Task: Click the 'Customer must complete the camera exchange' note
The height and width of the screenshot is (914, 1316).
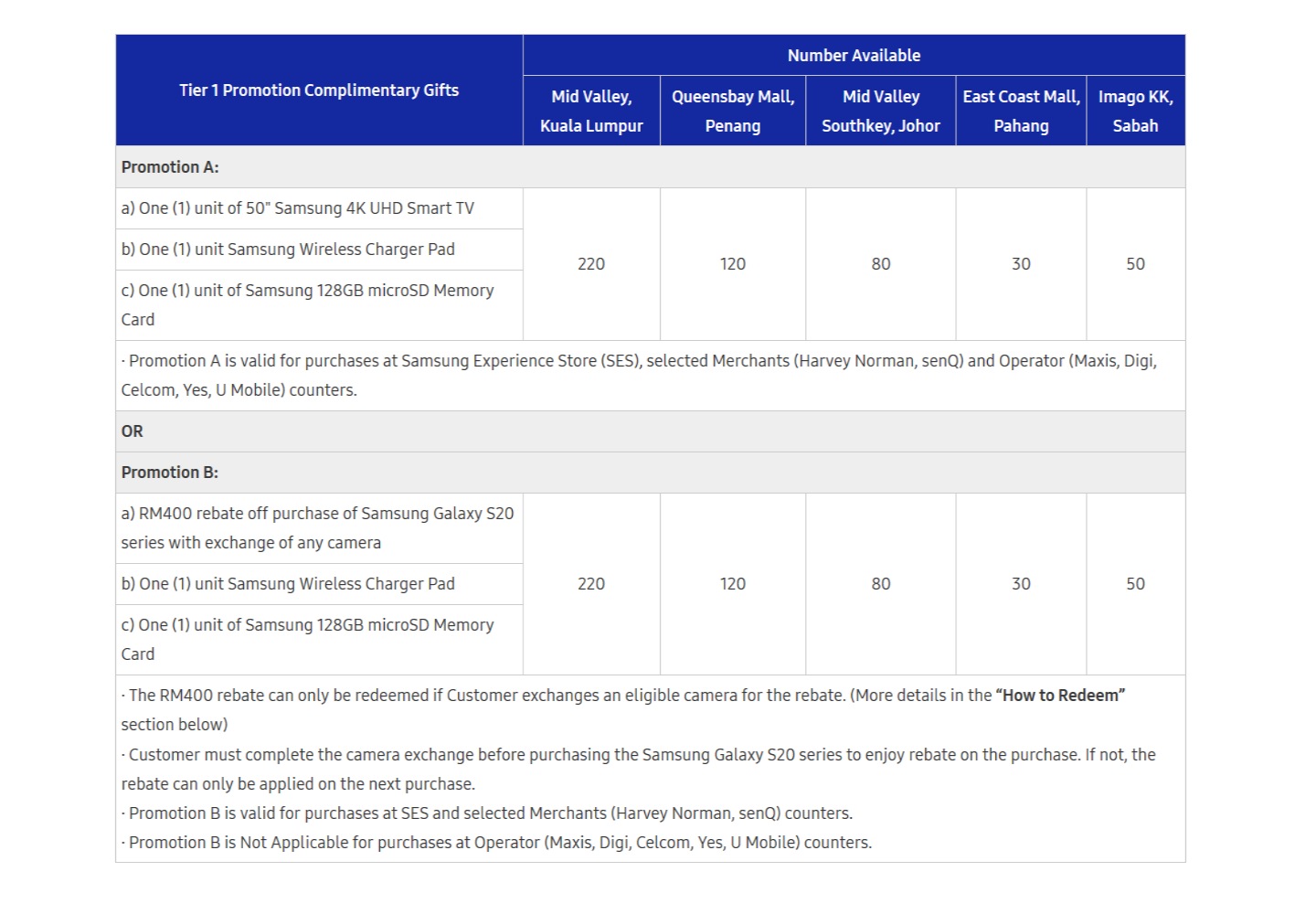Action: coord(639,770)
